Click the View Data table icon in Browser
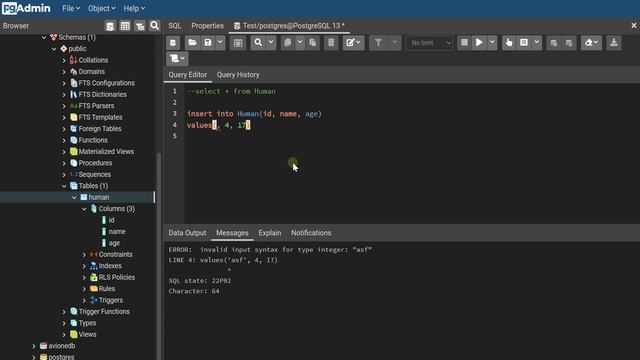Image resolution: width=640 pixels, height=360 pixels. tap(125, 26)
